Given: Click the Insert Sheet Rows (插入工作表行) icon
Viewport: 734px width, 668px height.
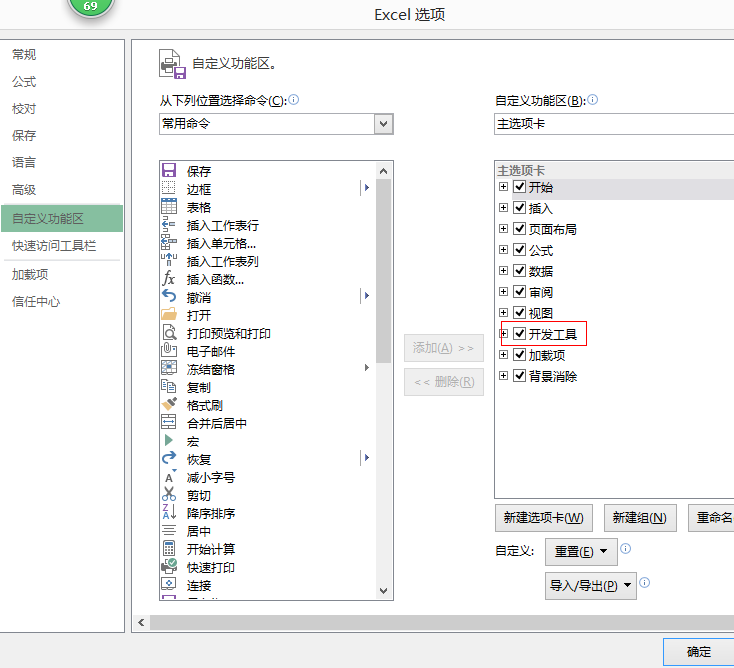Looking at the screenshot, I should coord(169,224).
